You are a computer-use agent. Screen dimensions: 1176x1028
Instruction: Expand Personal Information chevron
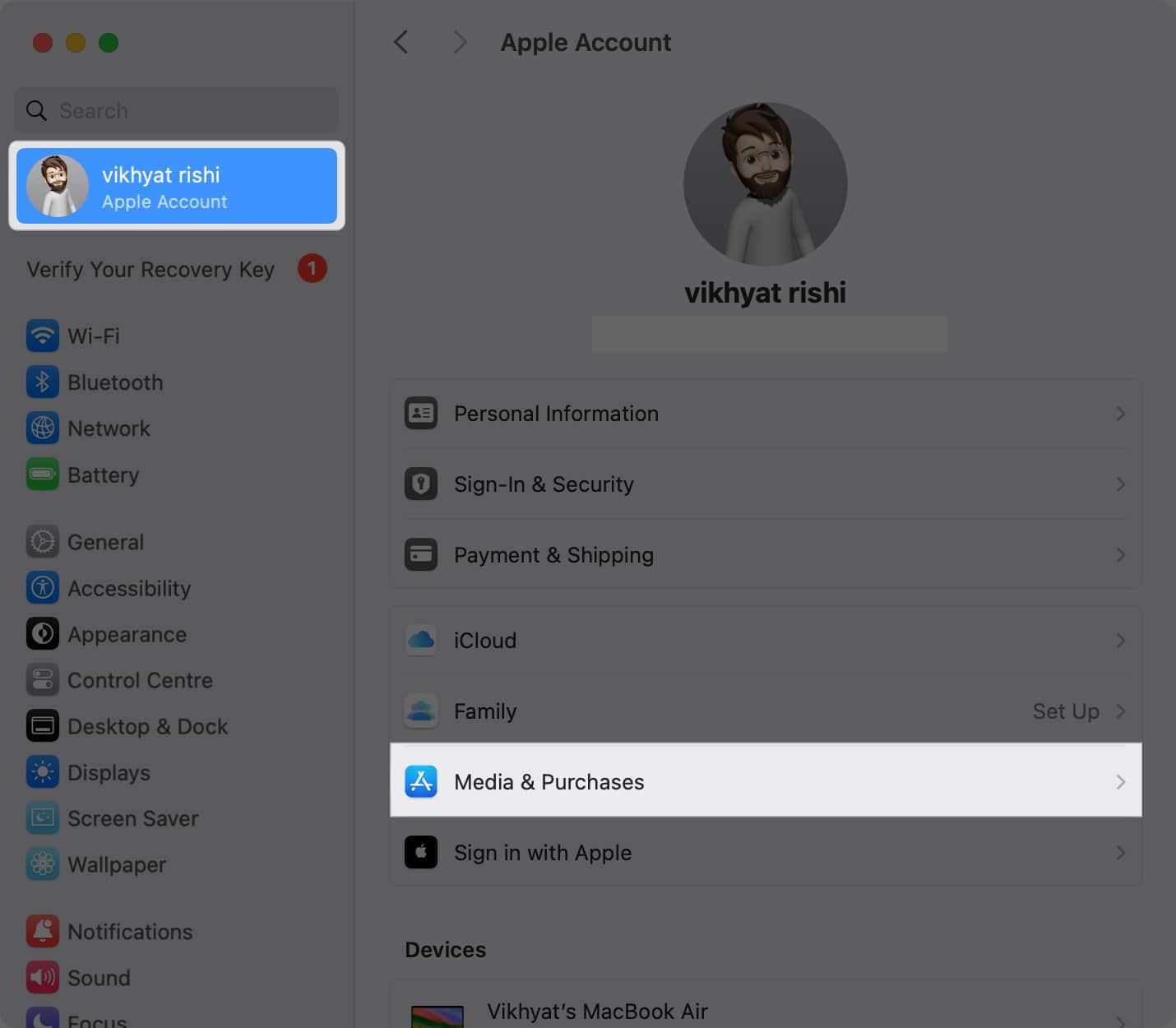coord(1120,414)
